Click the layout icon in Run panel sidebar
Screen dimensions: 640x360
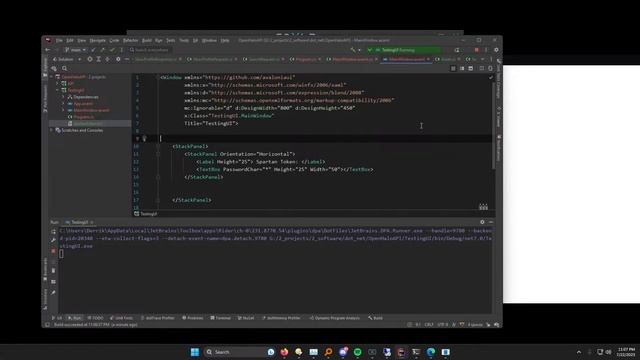coord(53,282)
